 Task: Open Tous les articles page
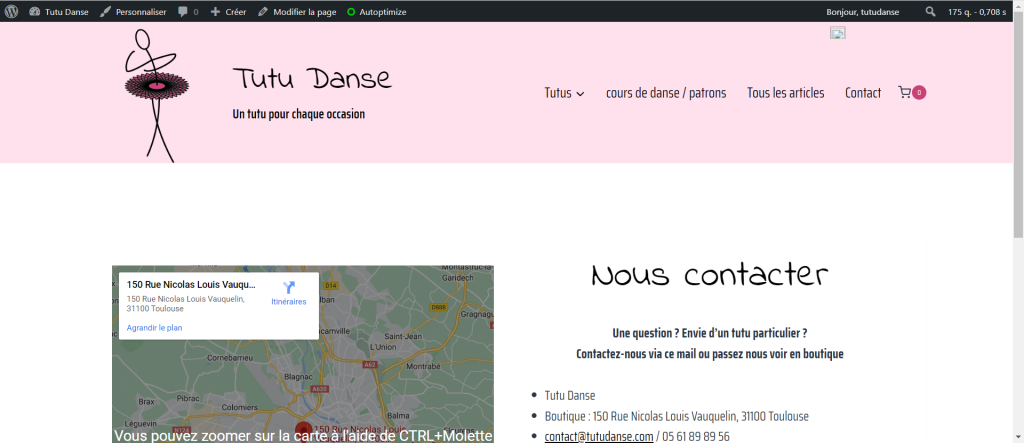[786, 93]
